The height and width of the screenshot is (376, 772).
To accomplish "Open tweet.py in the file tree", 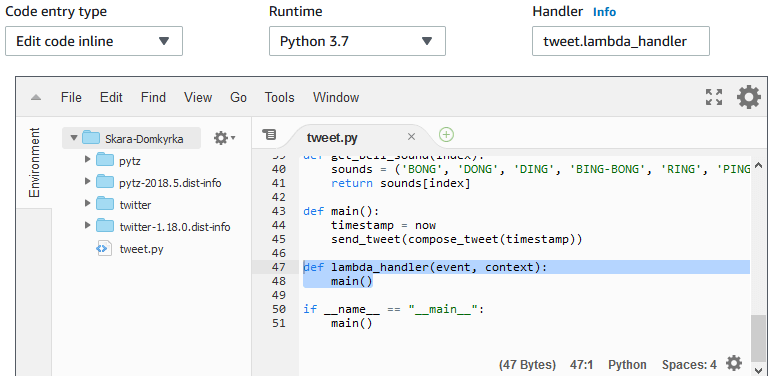I will click(x=141, y=249).
